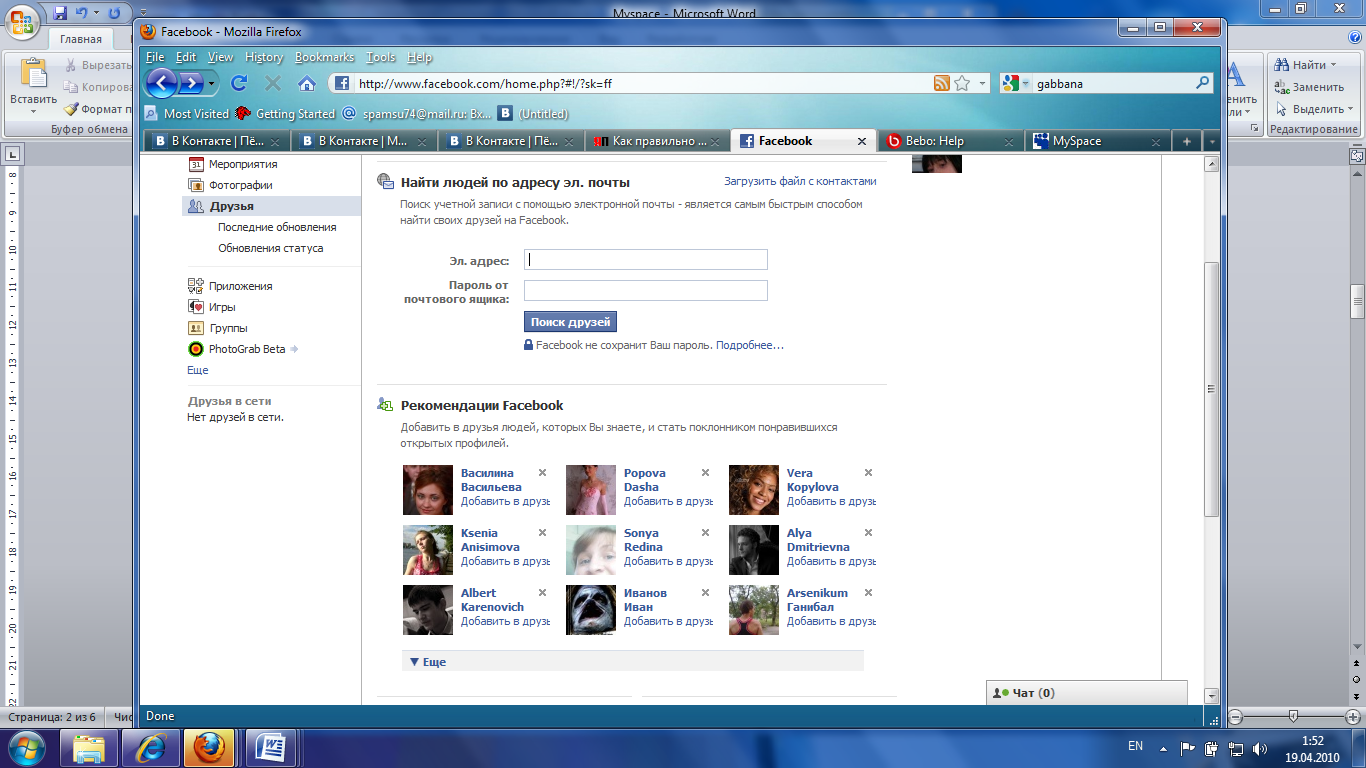Click Word zoom slider handle
Image resolution: width=1366 pixels, height=768 pixels.
1294,716
